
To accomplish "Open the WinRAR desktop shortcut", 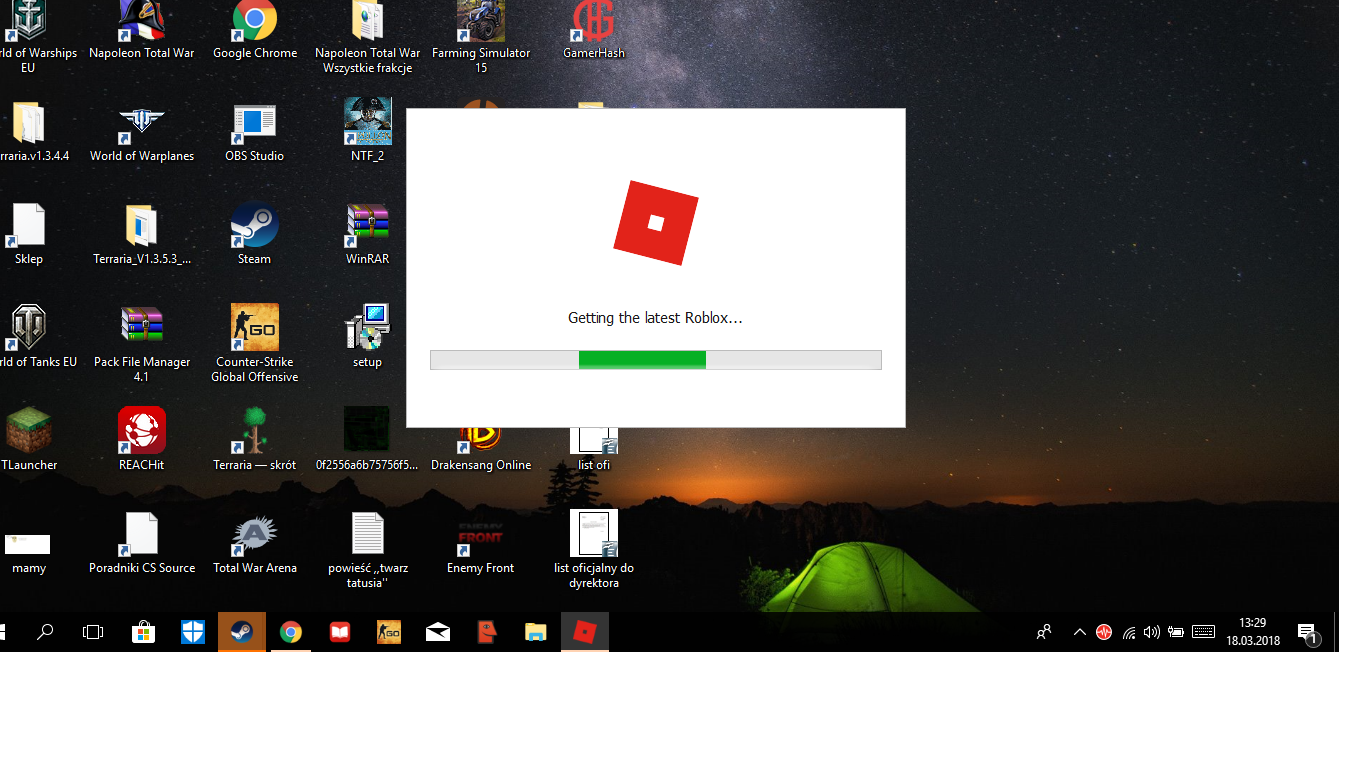I will [367, 235].
